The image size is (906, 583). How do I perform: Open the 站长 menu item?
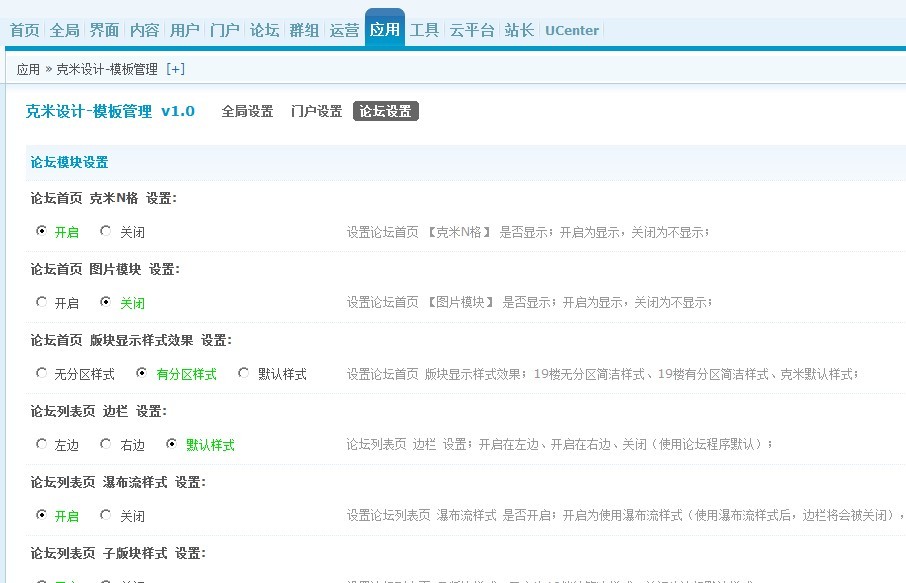[x=518, y=30]
